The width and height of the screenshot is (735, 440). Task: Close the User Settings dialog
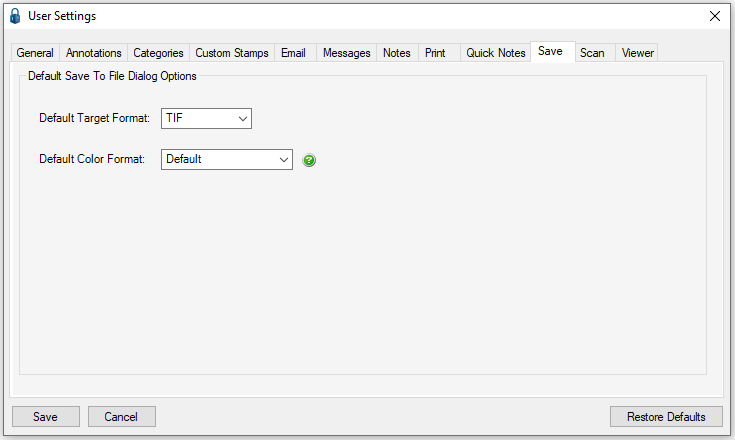[715, 16]
